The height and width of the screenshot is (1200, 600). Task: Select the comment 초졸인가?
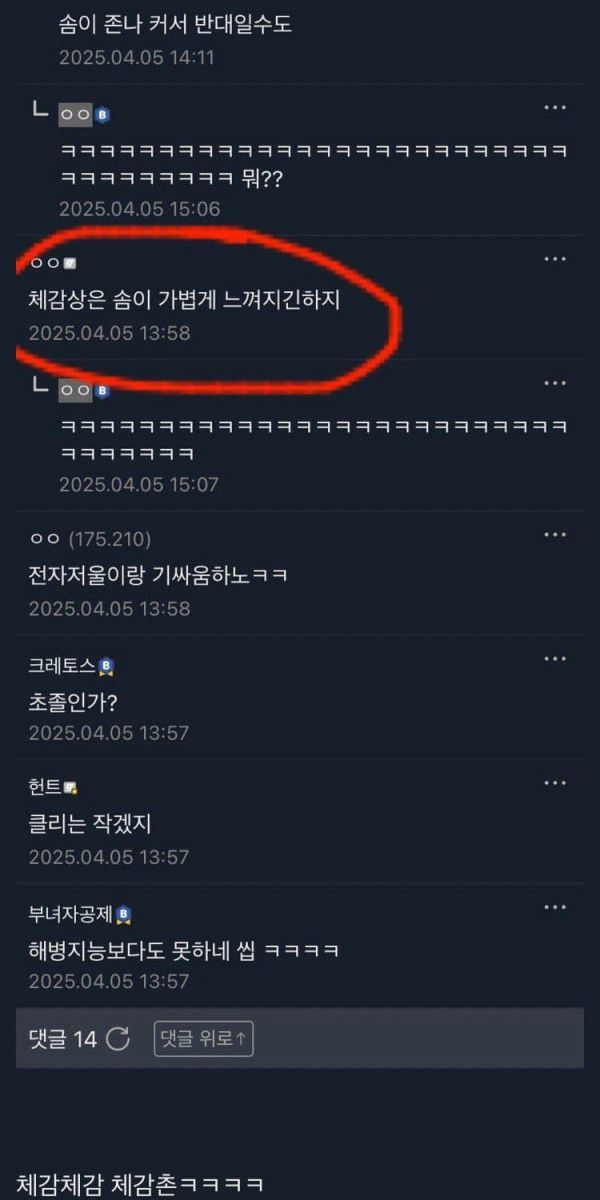coord(74,701)
